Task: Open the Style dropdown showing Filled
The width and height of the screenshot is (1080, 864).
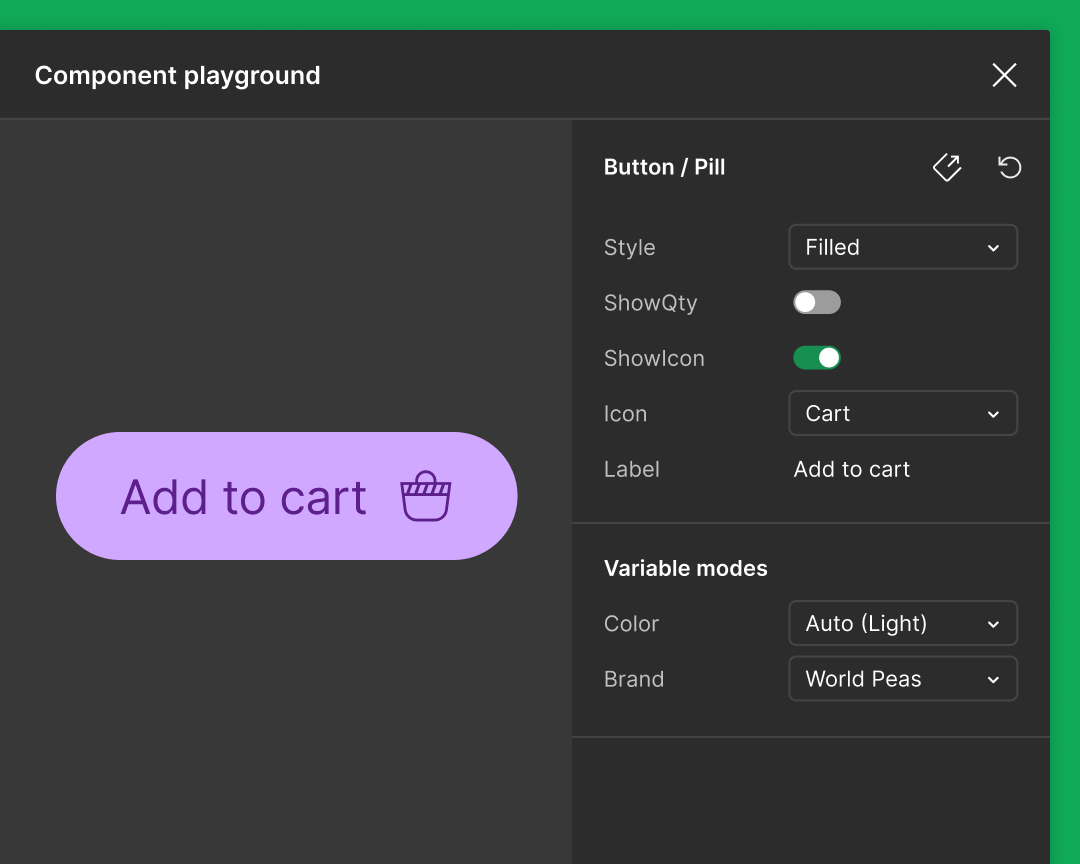Action: (902, 247)
